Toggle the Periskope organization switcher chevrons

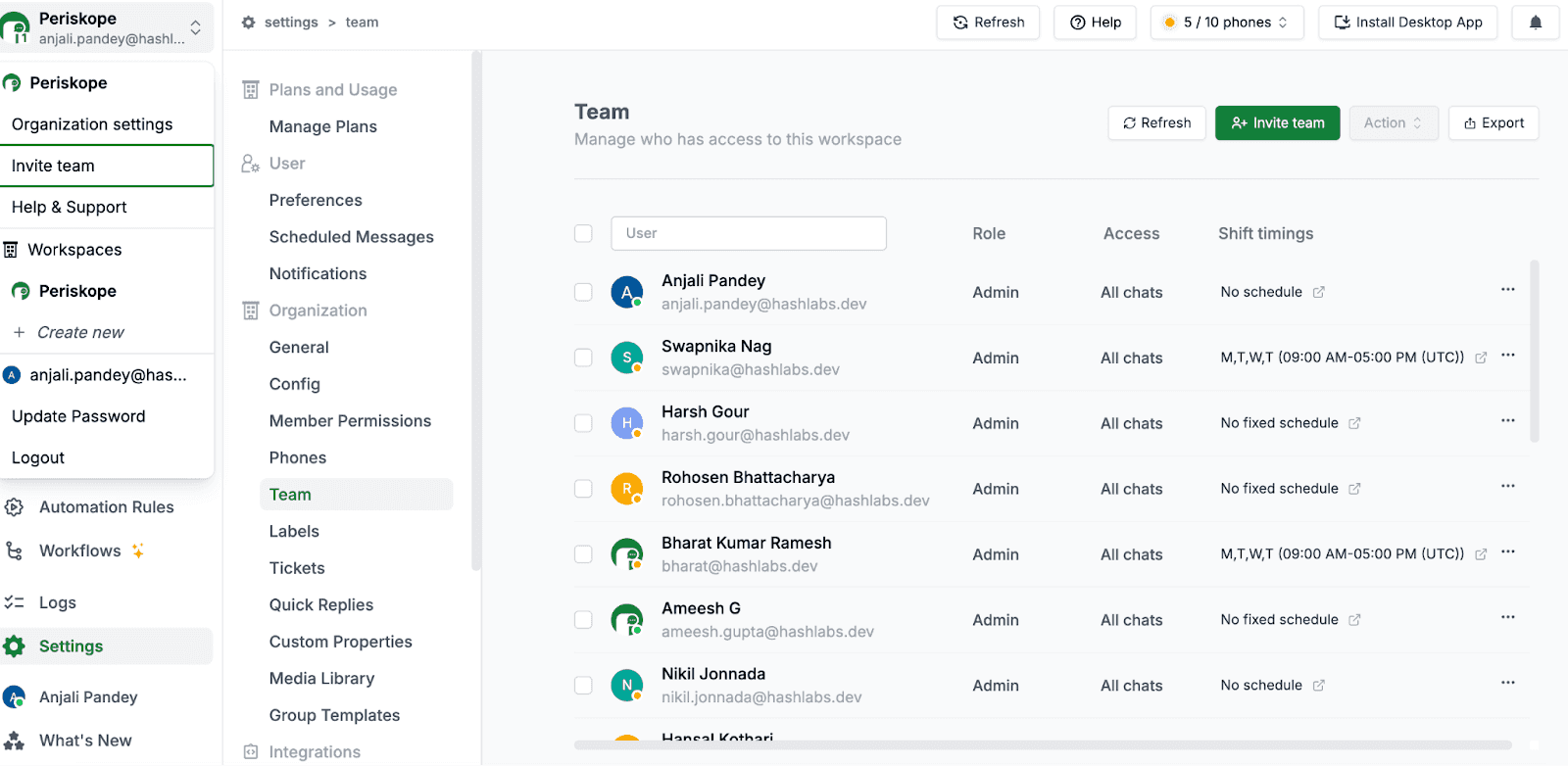(x=196, y=27)
